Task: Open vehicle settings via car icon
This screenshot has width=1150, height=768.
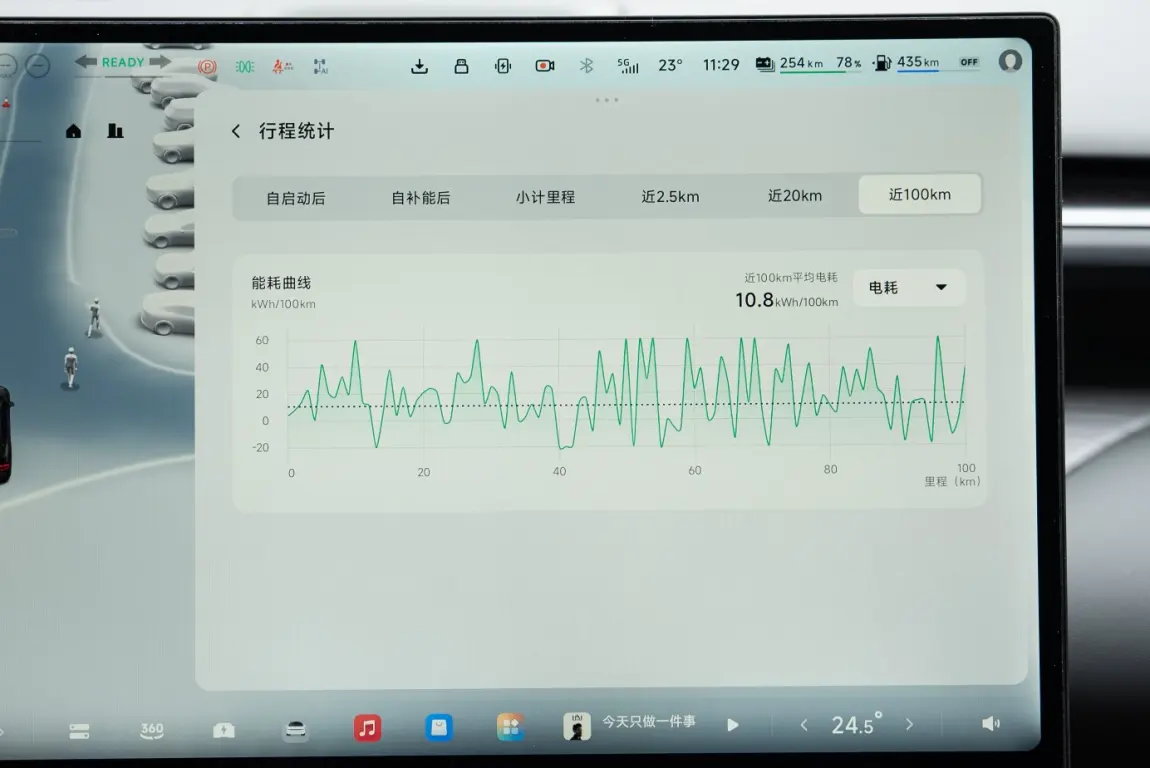Action: pos(295,729)
